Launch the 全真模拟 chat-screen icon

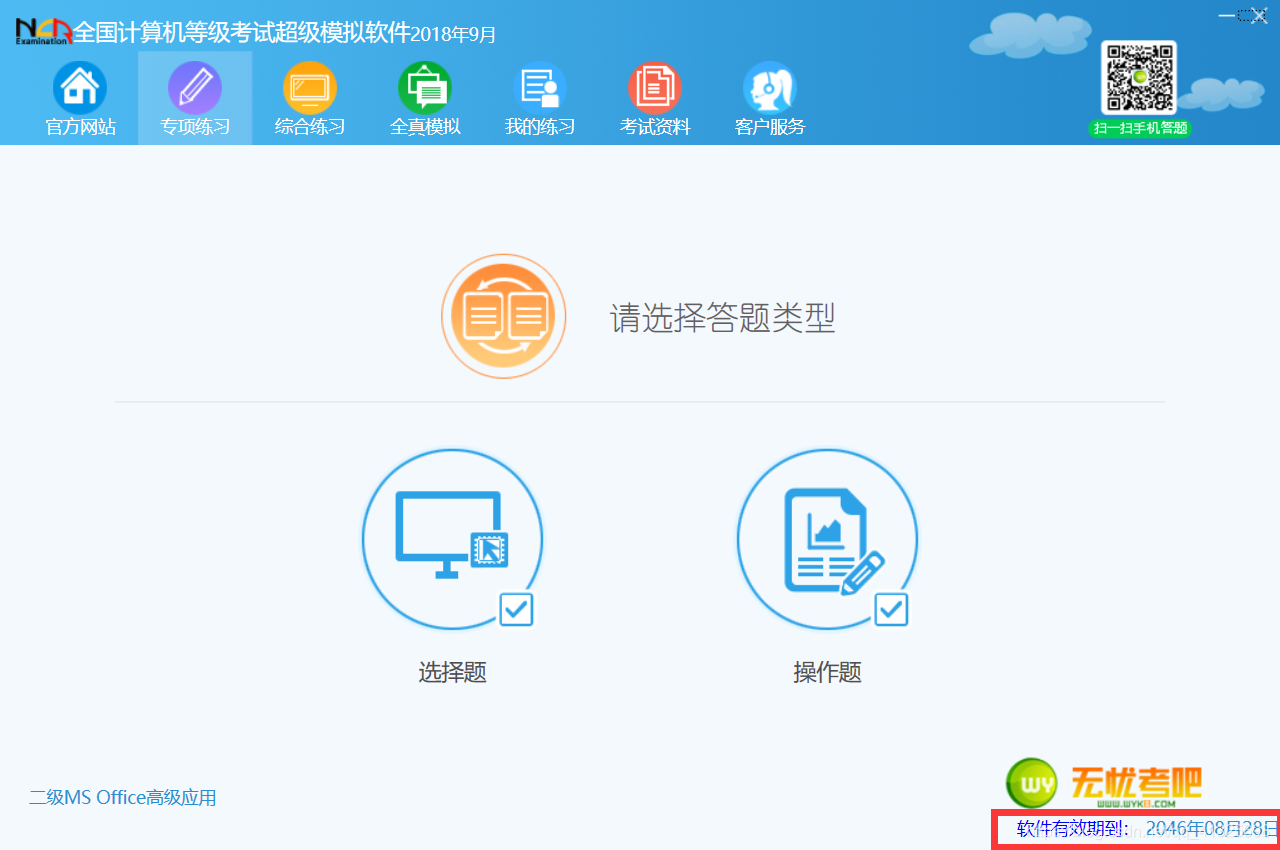click(x=425, y=88)
